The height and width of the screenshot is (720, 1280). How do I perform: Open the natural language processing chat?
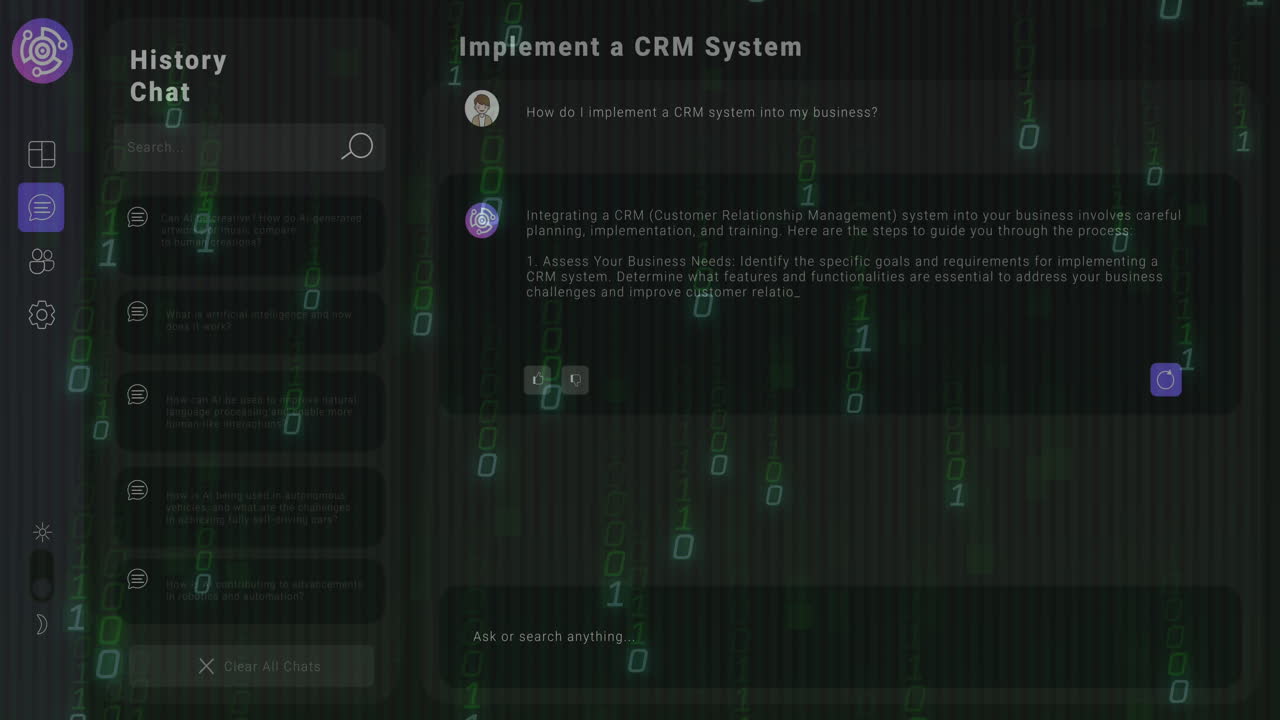pyautogui.click(x=250, y=410)
